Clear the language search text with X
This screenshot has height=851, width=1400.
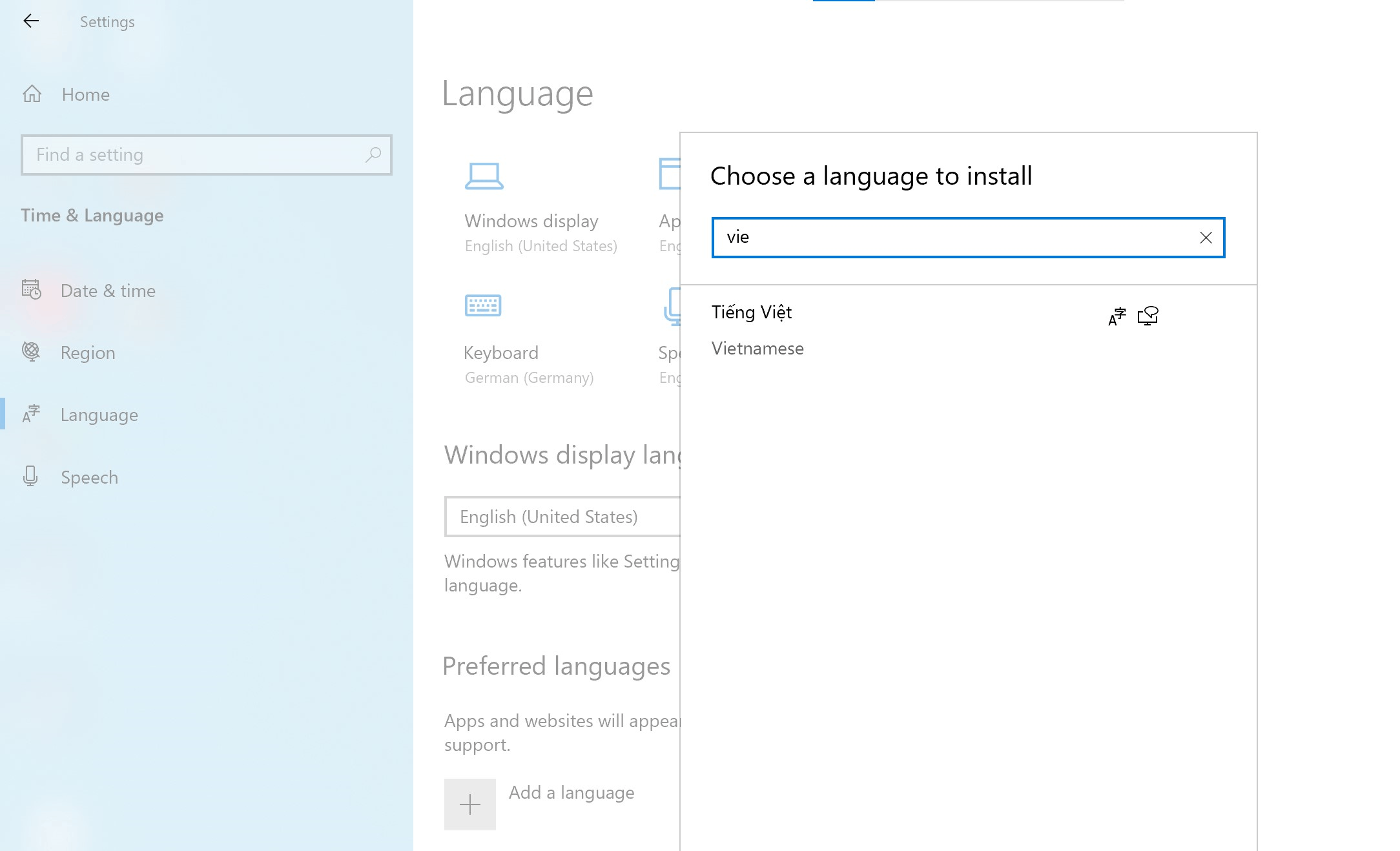click(x=1206, y=238)
